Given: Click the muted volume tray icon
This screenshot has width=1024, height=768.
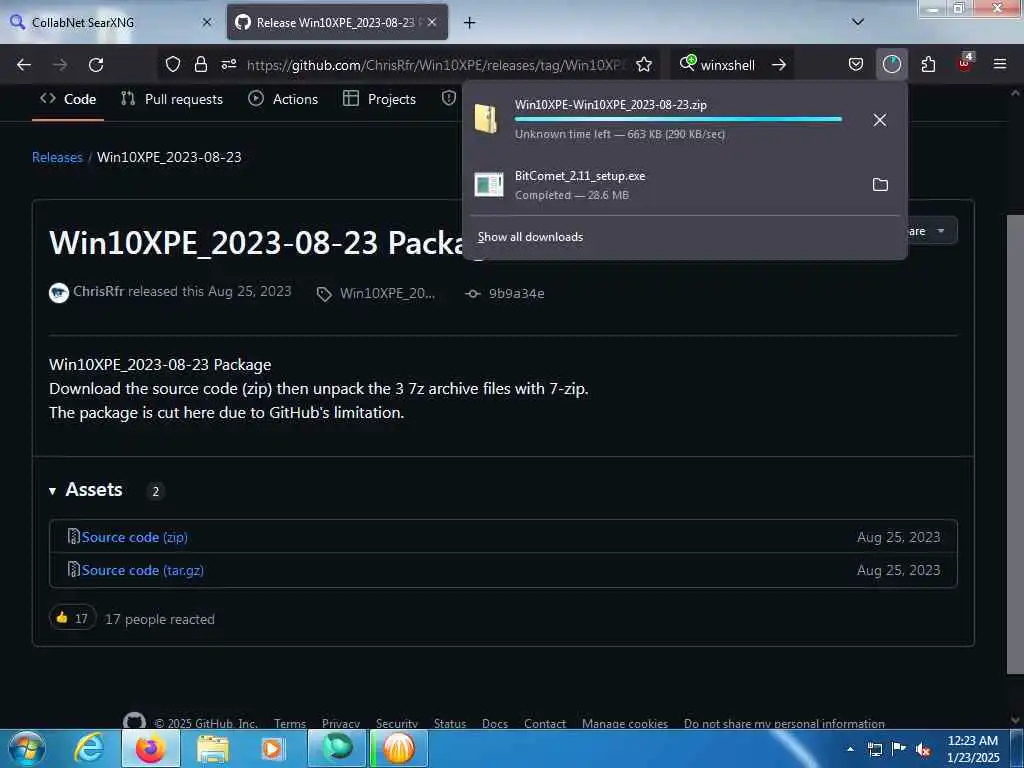Looking at the screenshot, I should [923, 749].
